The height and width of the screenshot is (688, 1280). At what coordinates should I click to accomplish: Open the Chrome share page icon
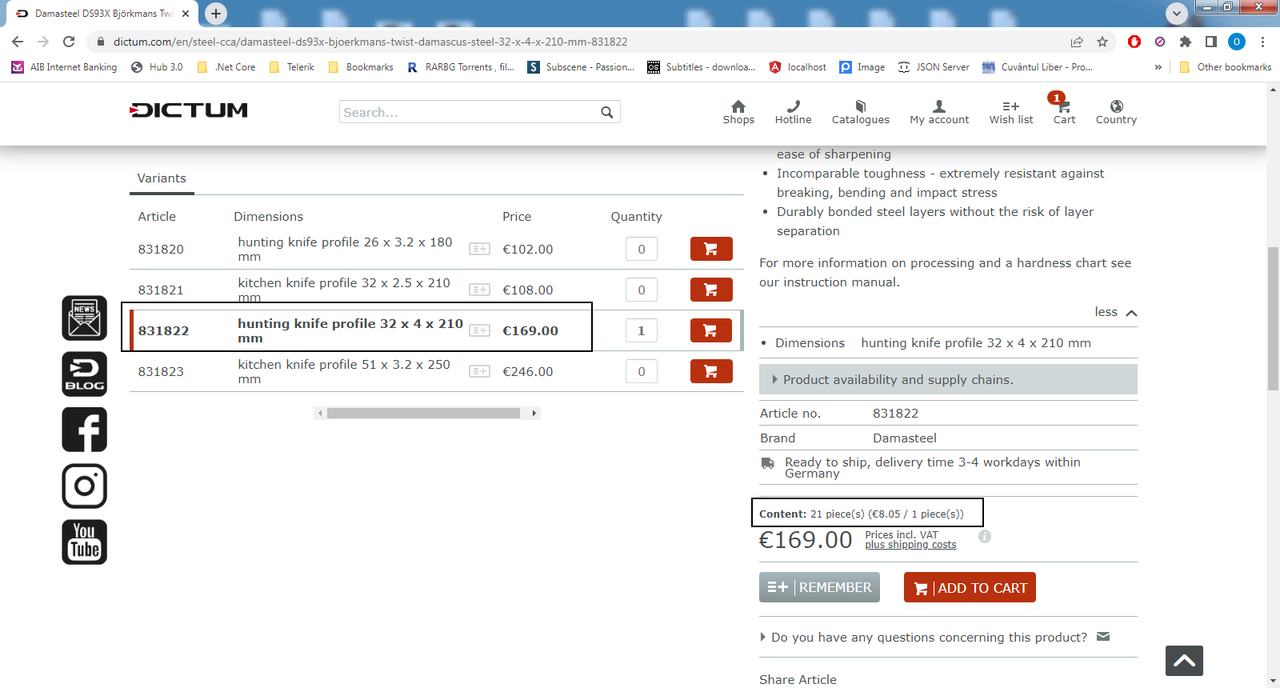[x=1076, y=42]
